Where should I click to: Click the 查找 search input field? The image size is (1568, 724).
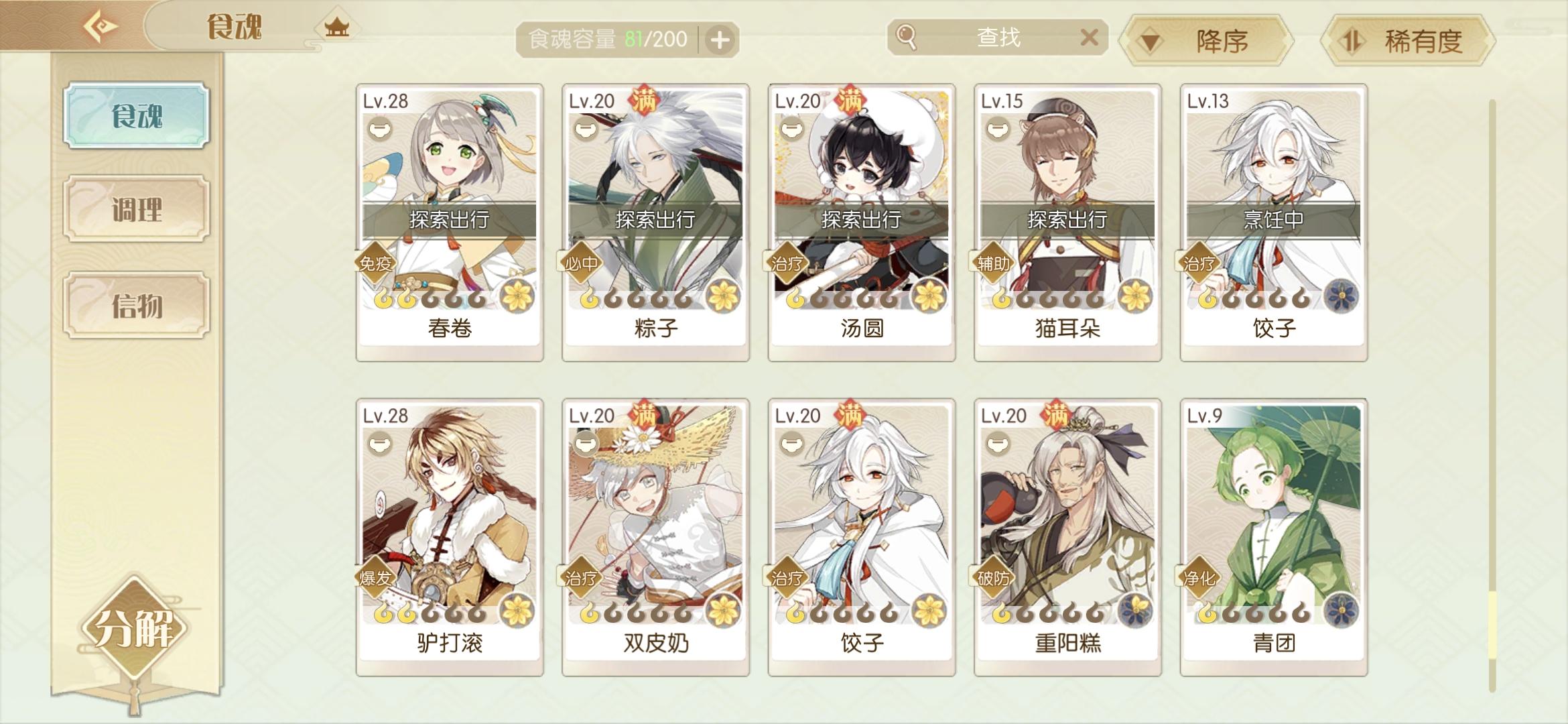click(x=998, y=37)
